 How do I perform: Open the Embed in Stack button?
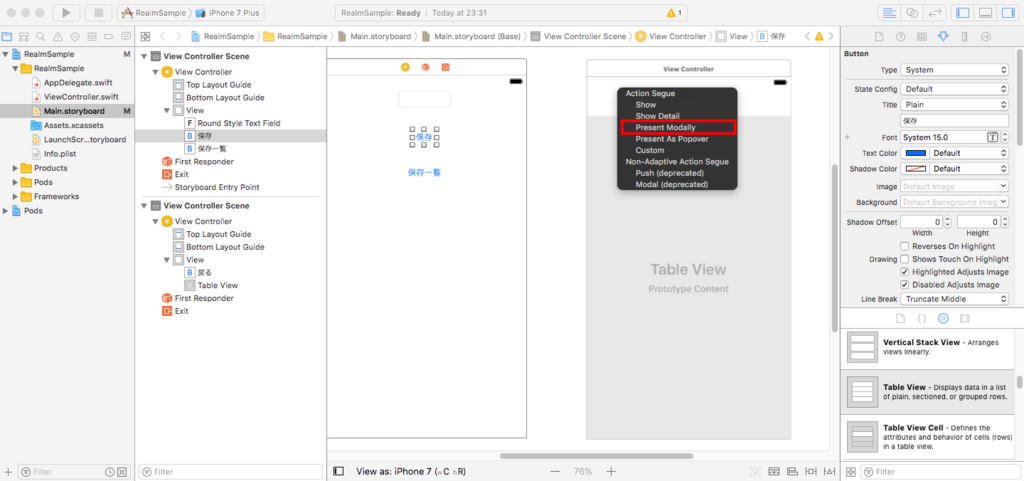click(774, 471)
